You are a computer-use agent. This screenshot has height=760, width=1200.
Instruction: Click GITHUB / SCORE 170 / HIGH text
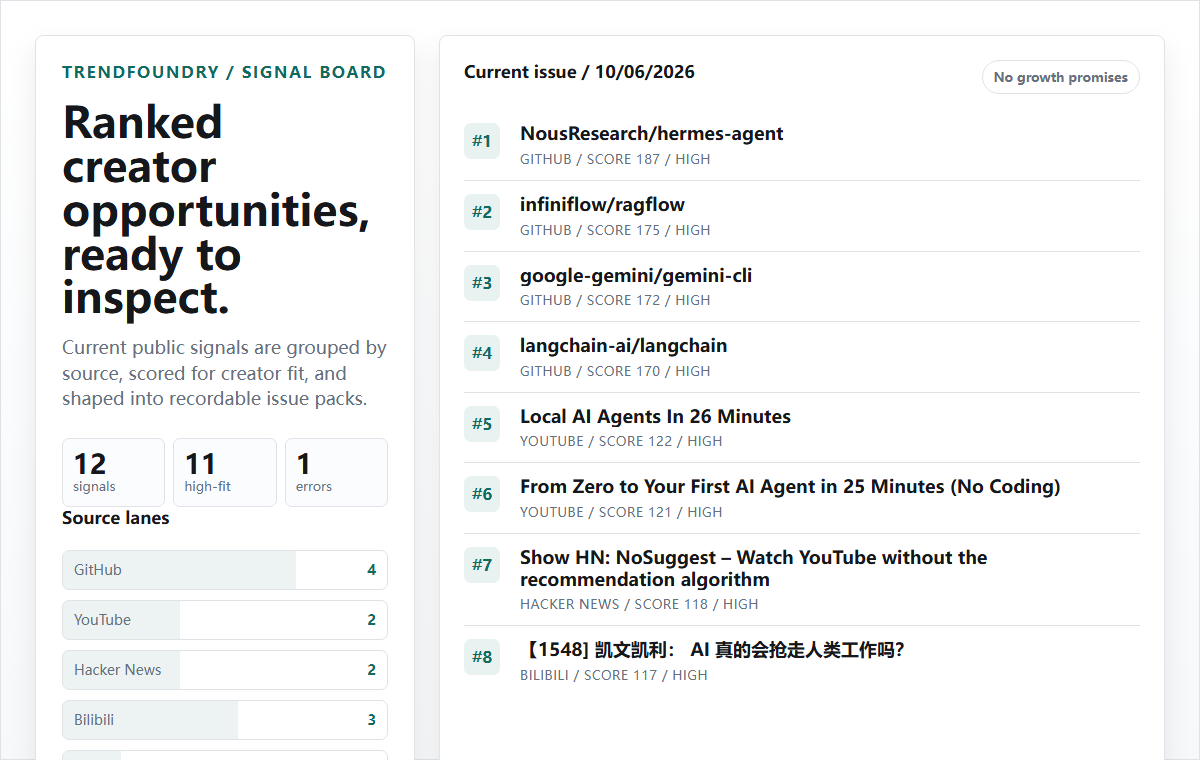615,371
